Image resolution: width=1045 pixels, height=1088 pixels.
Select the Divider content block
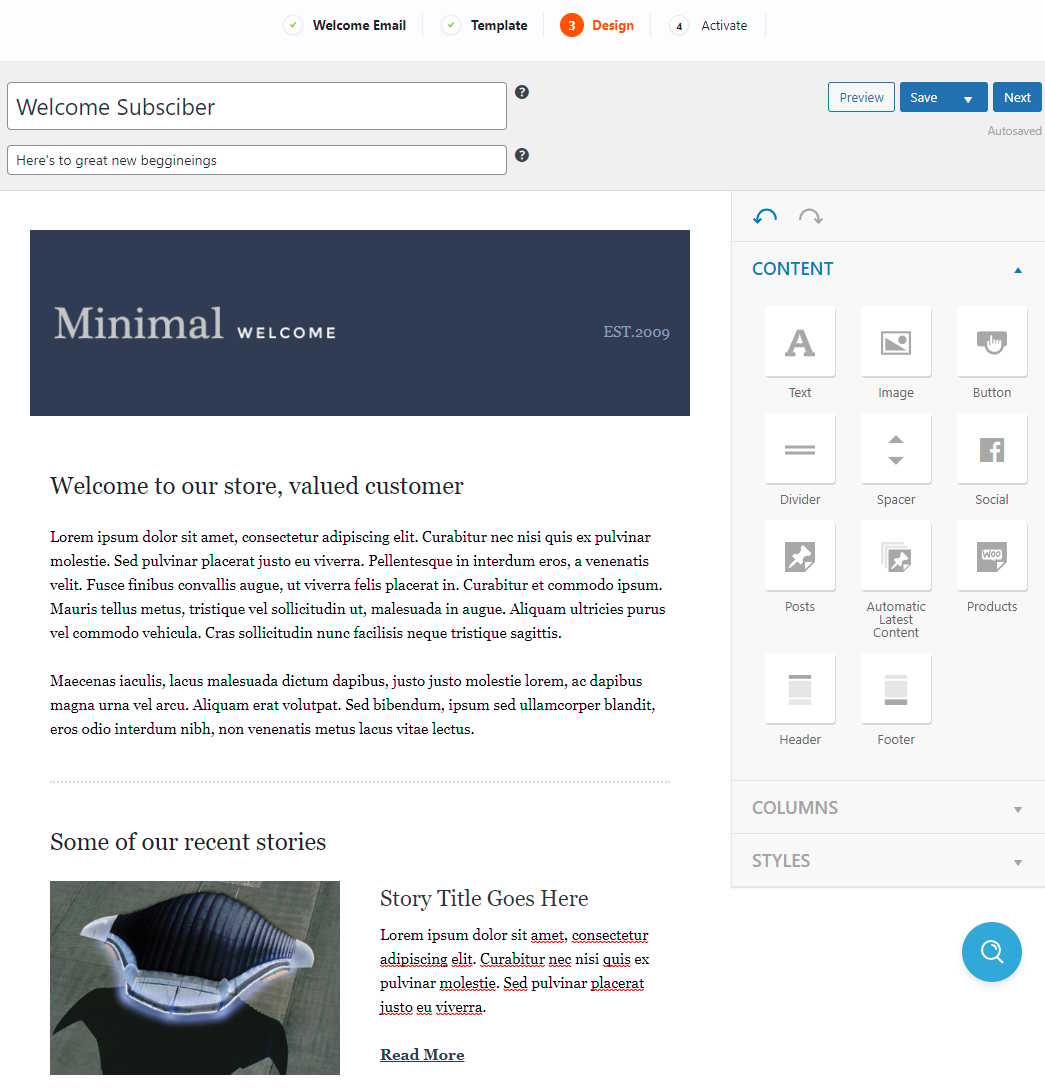[799, 449]
